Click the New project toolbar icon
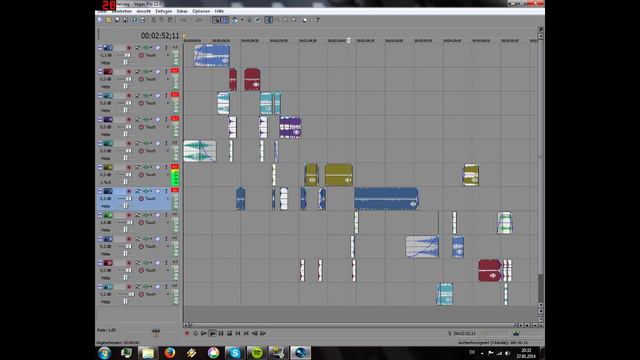Image resolution: width=640 pixels, height=360 pixels. (100, 20)
